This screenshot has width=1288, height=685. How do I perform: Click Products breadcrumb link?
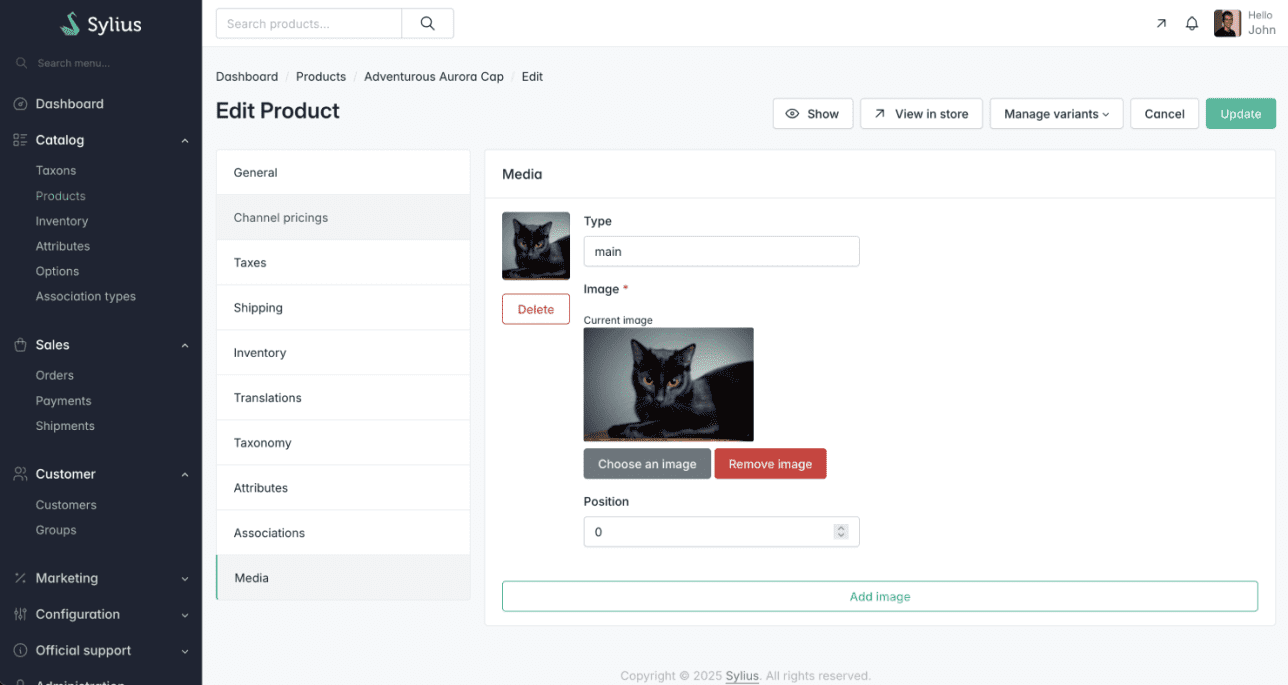coord(321,76)
